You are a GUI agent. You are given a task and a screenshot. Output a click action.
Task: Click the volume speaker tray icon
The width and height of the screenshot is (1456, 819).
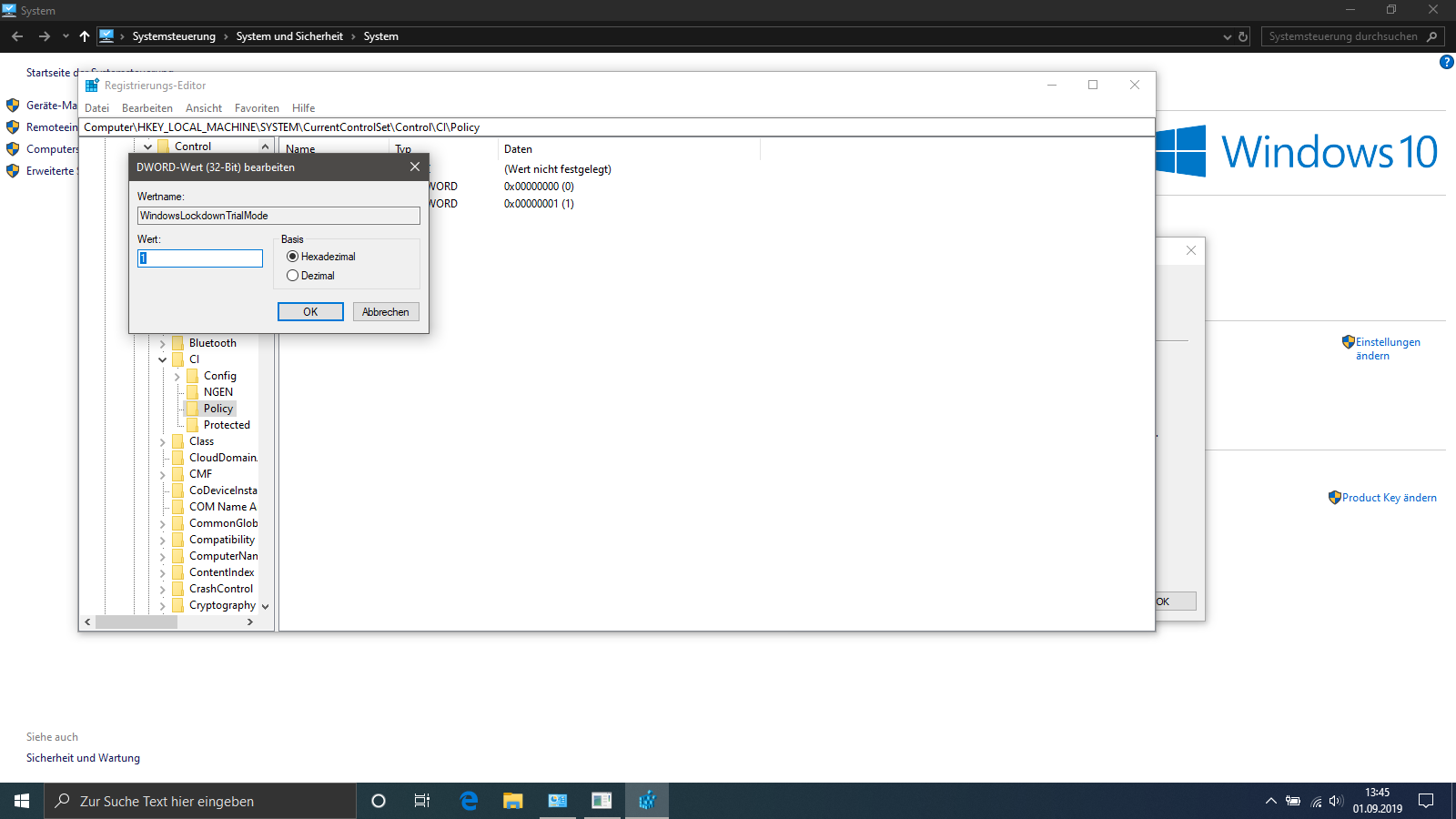click(1335, 801)
